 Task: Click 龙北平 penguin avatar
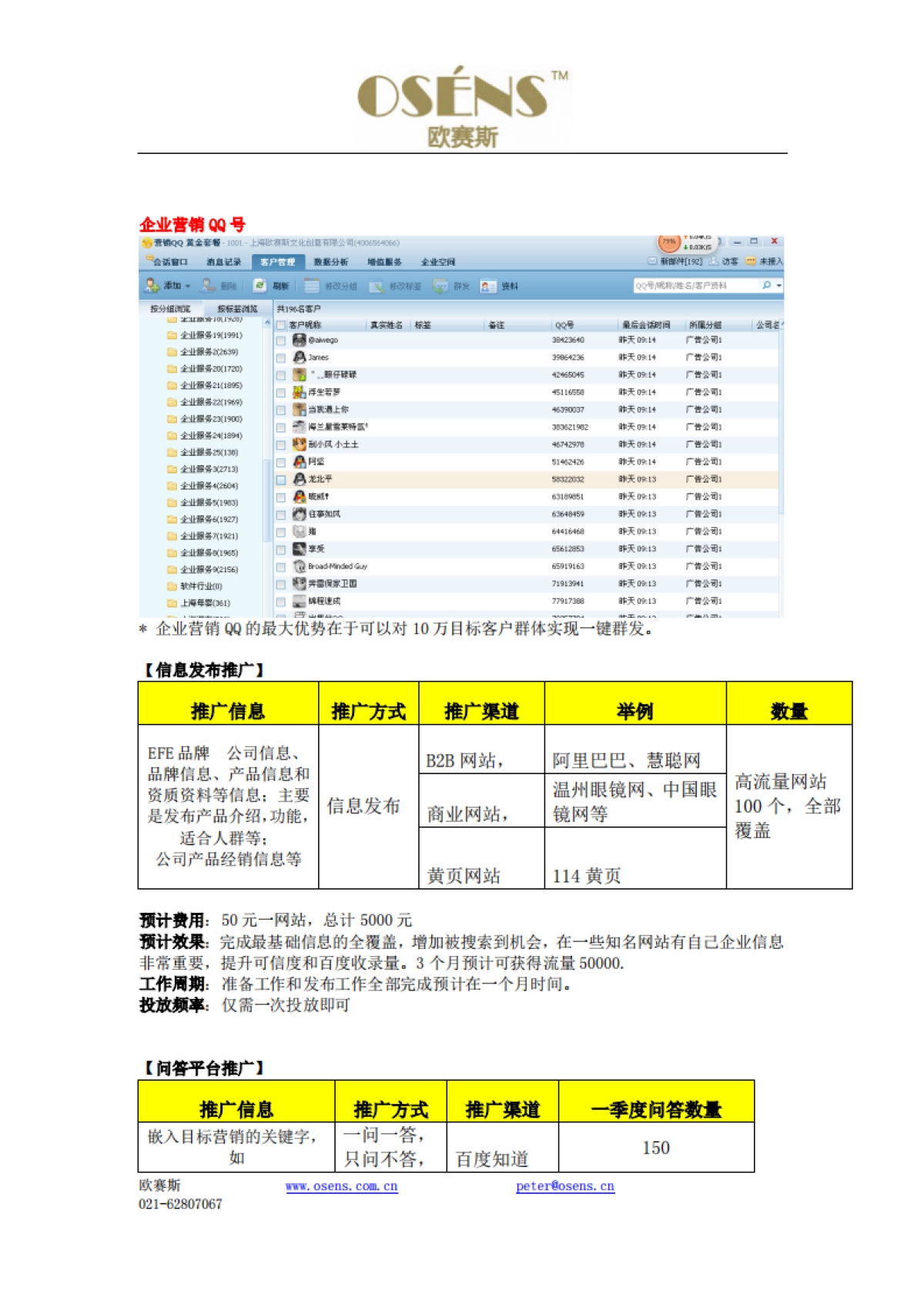point(300,479)
